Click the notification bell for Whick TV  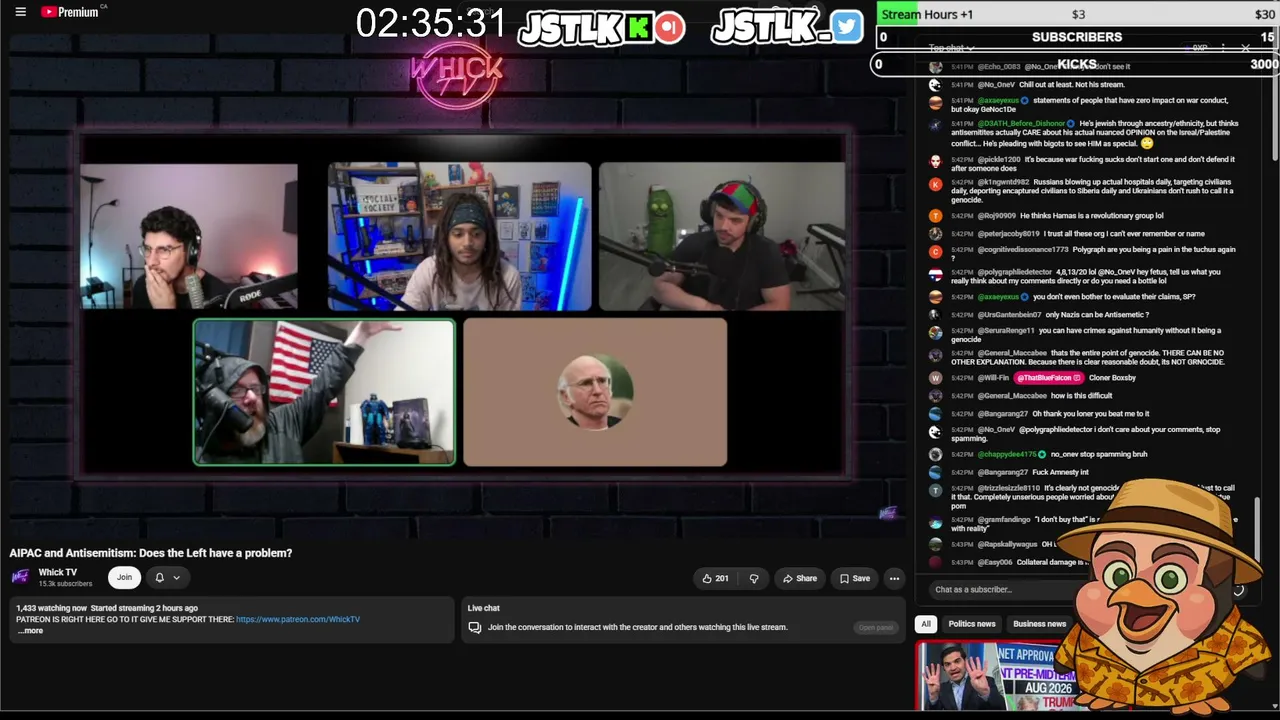click(159, 577)
